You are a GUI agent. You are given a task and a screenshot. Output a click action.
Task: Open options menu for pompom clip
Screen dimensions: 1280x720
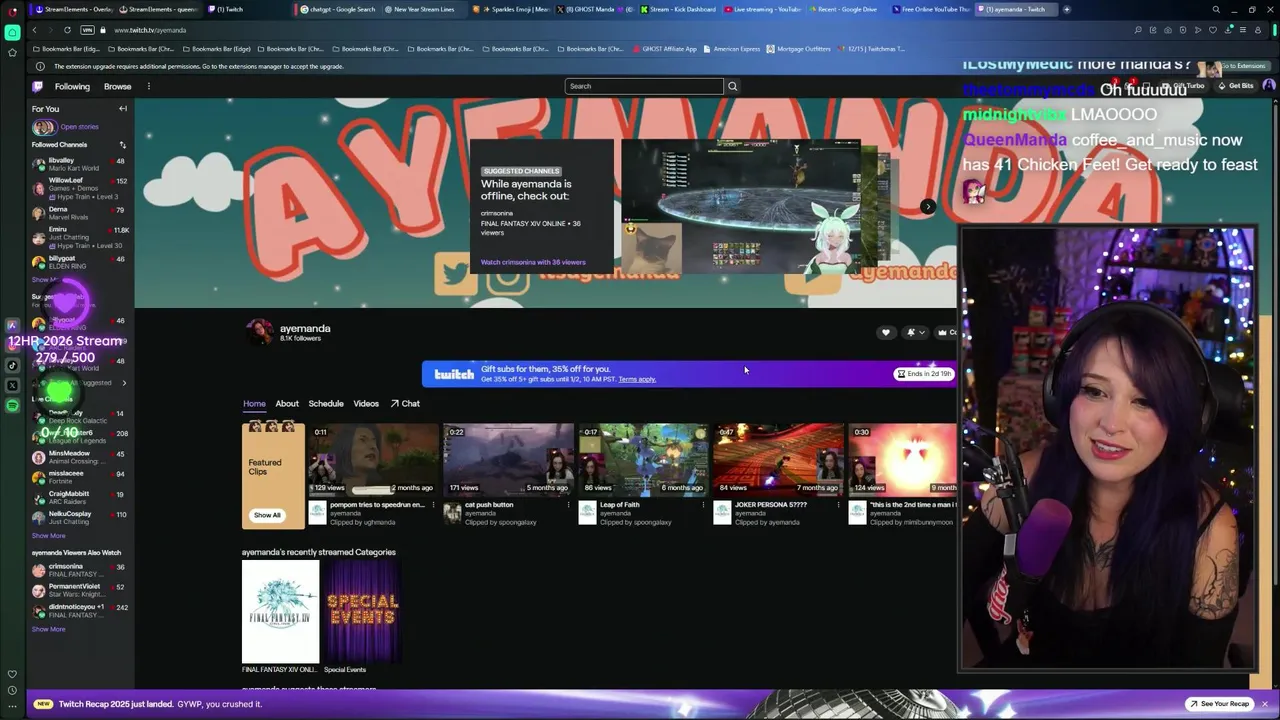(x=433, y=505)
